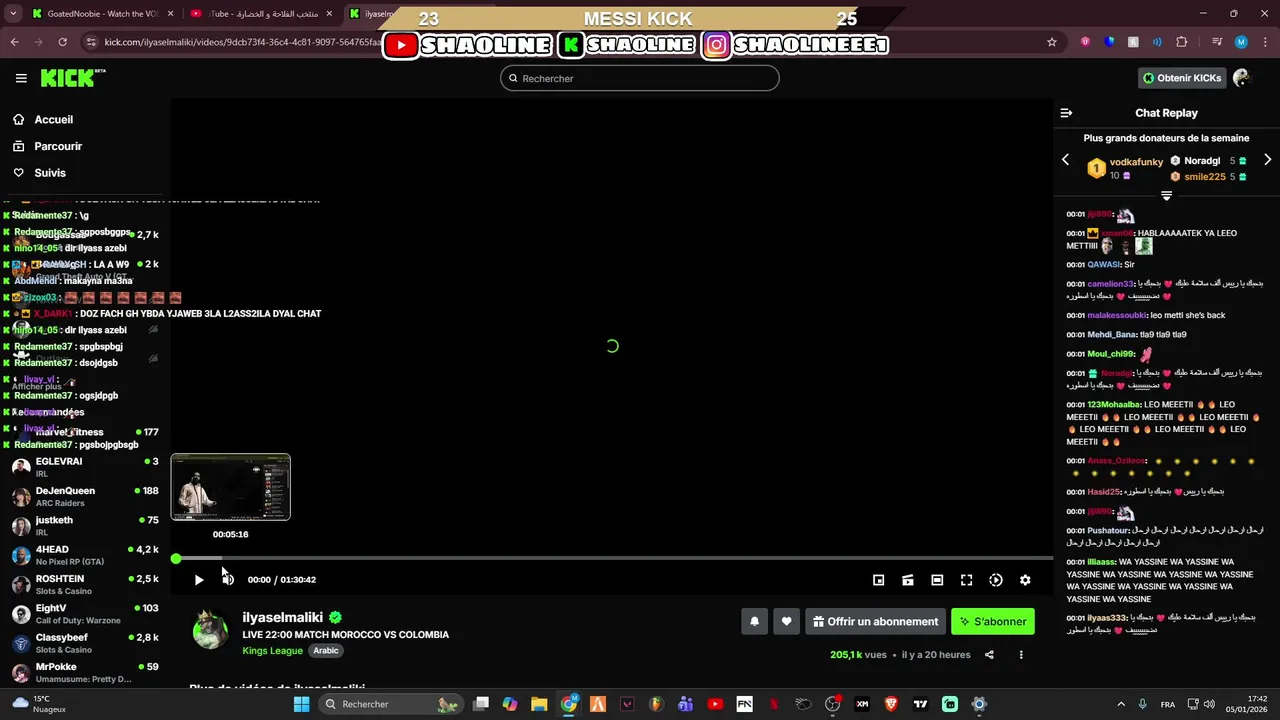Click Obtenir KICKs button
Image resolution: width=1280 pixels, height=720 pixels.
(x=1182, y=78)
